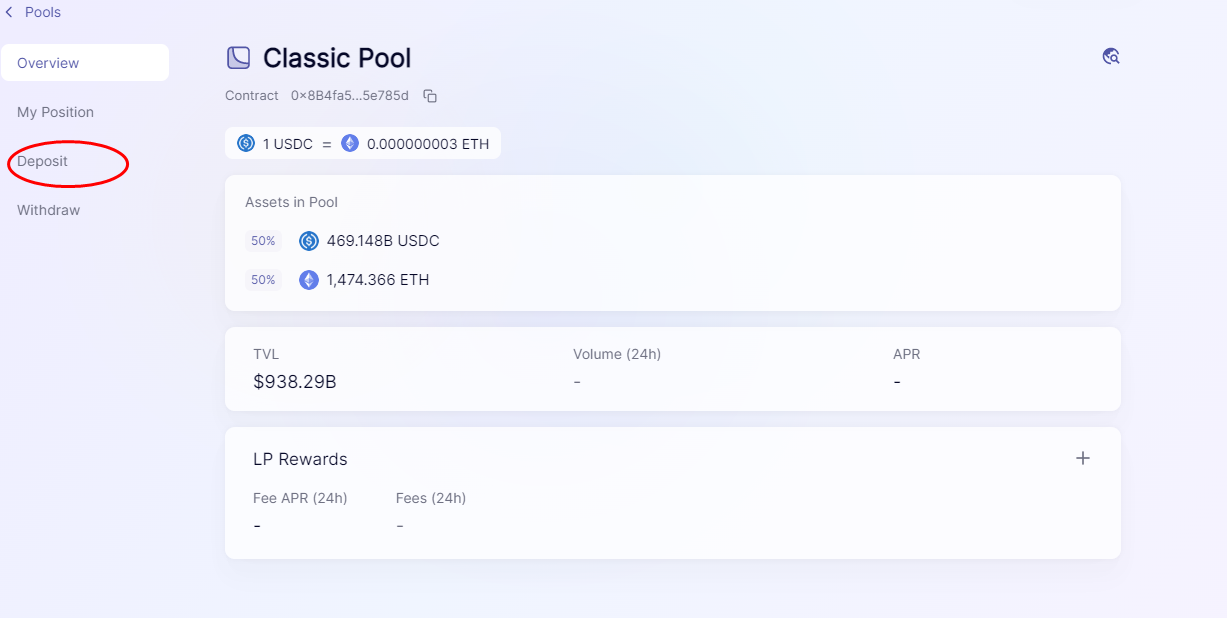This screenshot has width=1227, height=618.
Task: Open the block explorer icon at top right
Action: pyautogui.click(x=1110, y=56)
